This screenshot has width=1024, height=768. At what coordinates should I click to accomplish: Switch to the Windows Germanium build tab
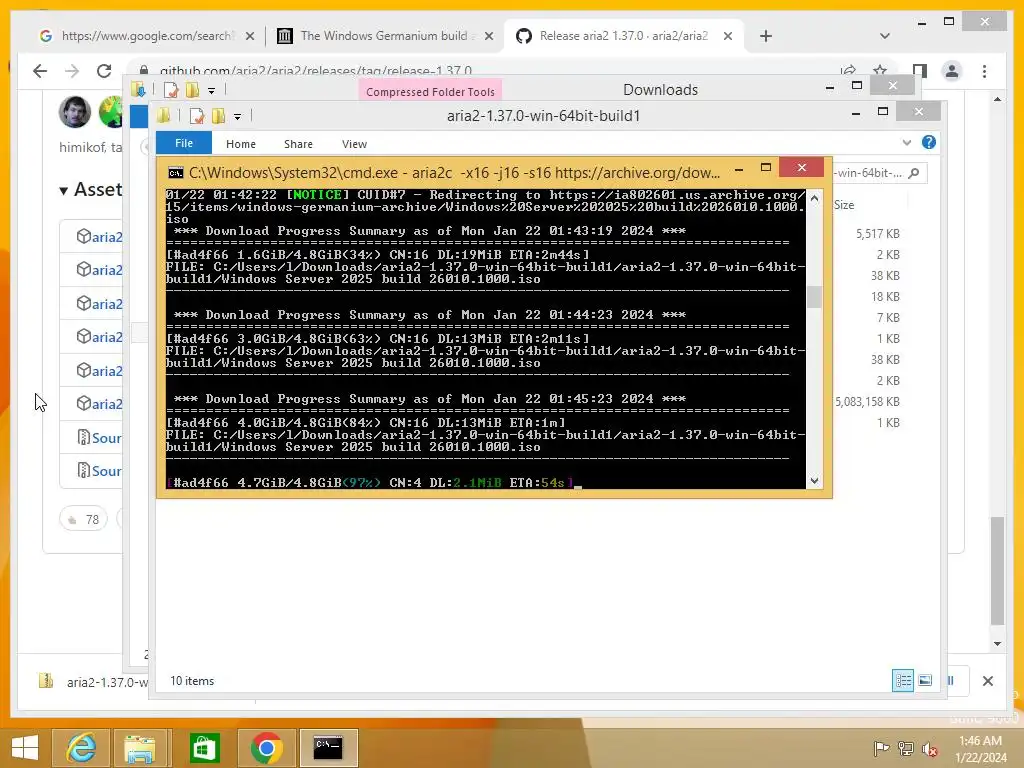[385, 36]
